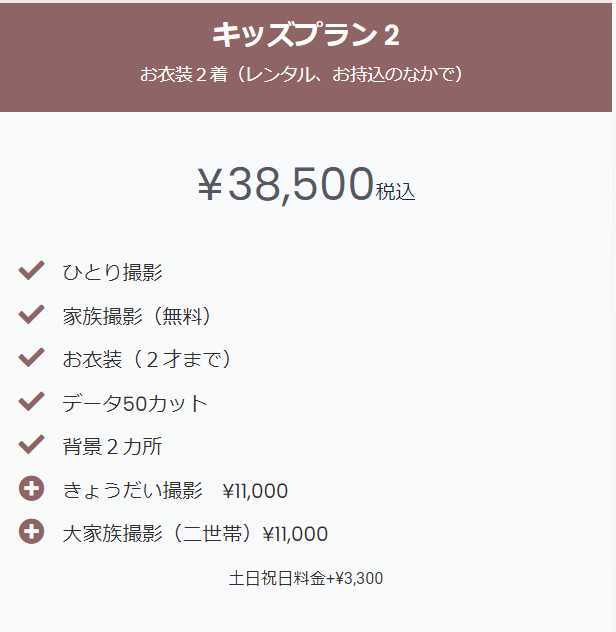Click the checkmark next to 背景2カ所
This screenshot has width=616, height=632.
coord(31,445)
